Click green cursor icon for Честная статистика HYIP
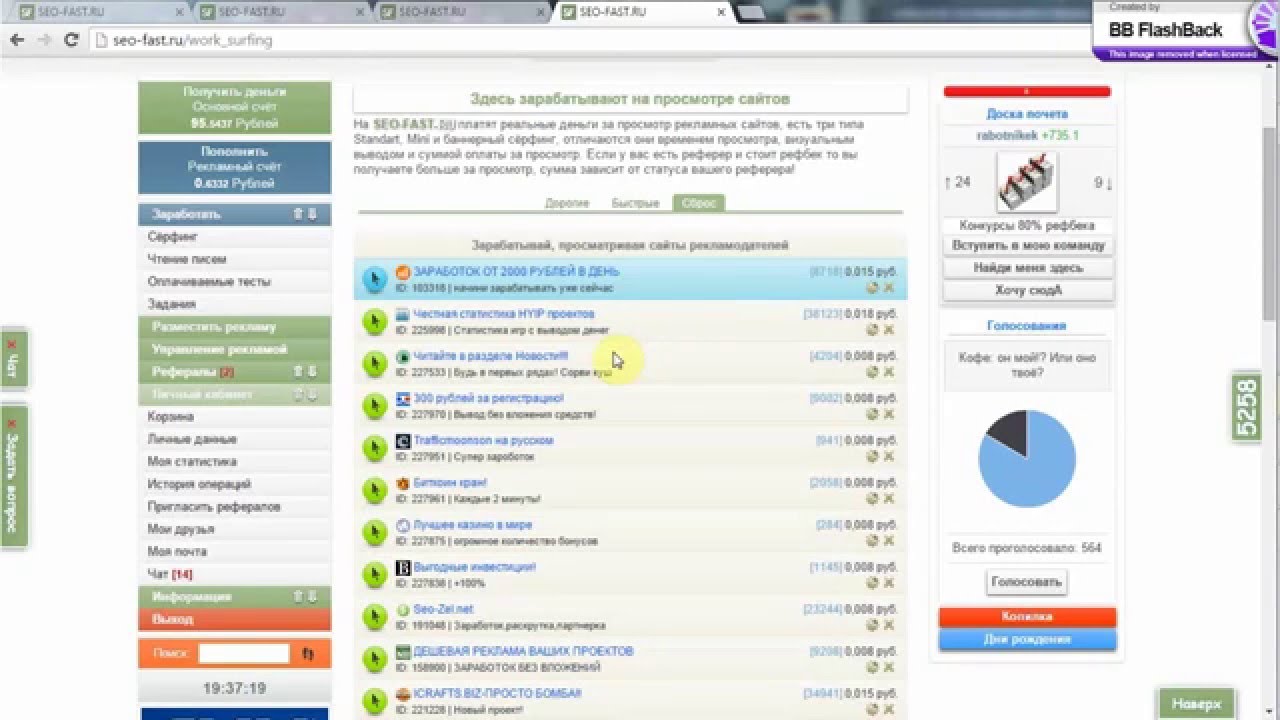The width and height of the screenshot is (1280, 720). tap(374, 321)
